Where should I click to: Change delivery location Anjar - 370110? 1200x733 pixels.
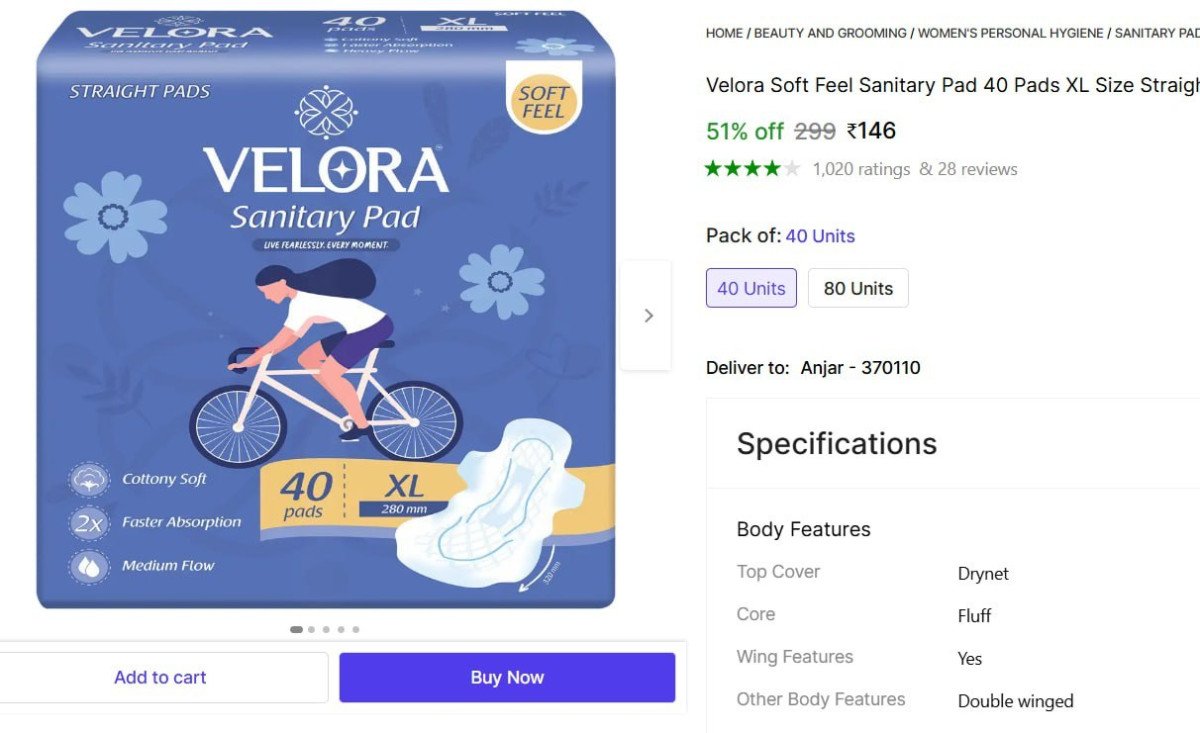click(860, 368)
